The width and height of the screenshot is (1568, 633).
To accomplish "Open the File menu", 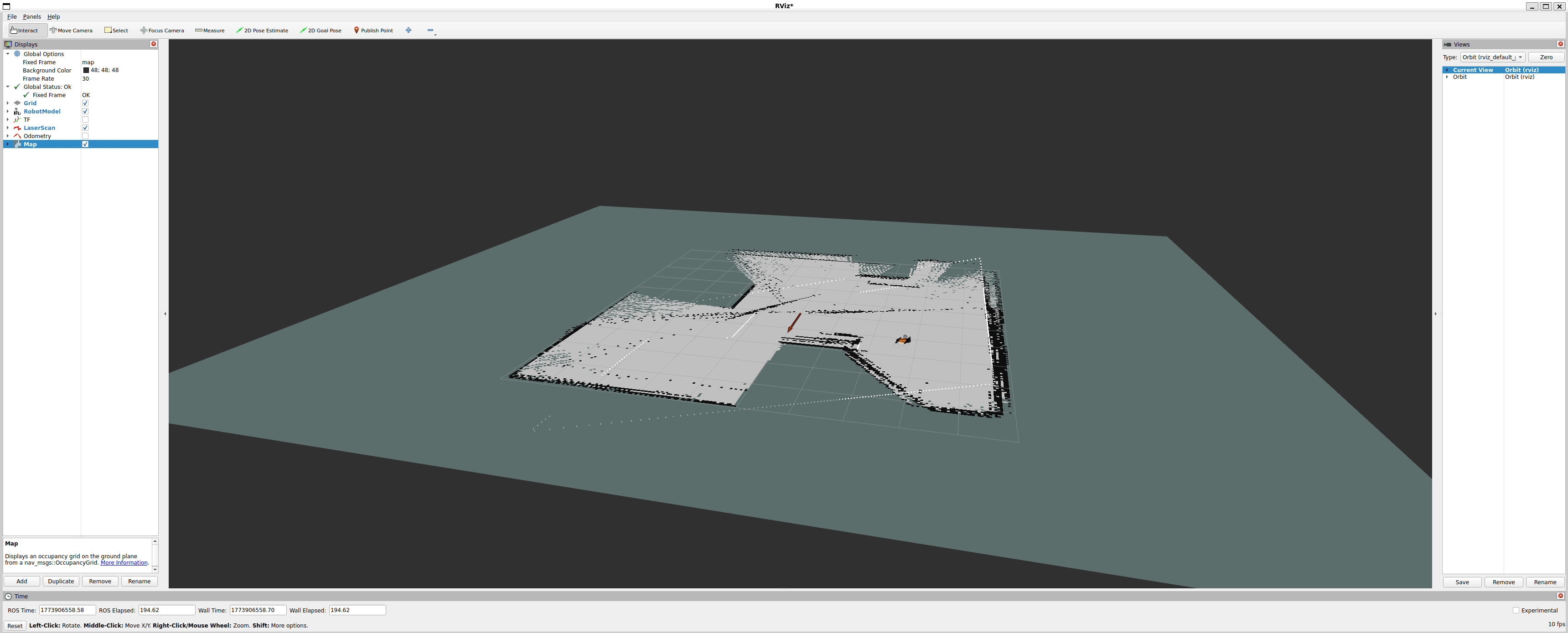I will point(11,16).
